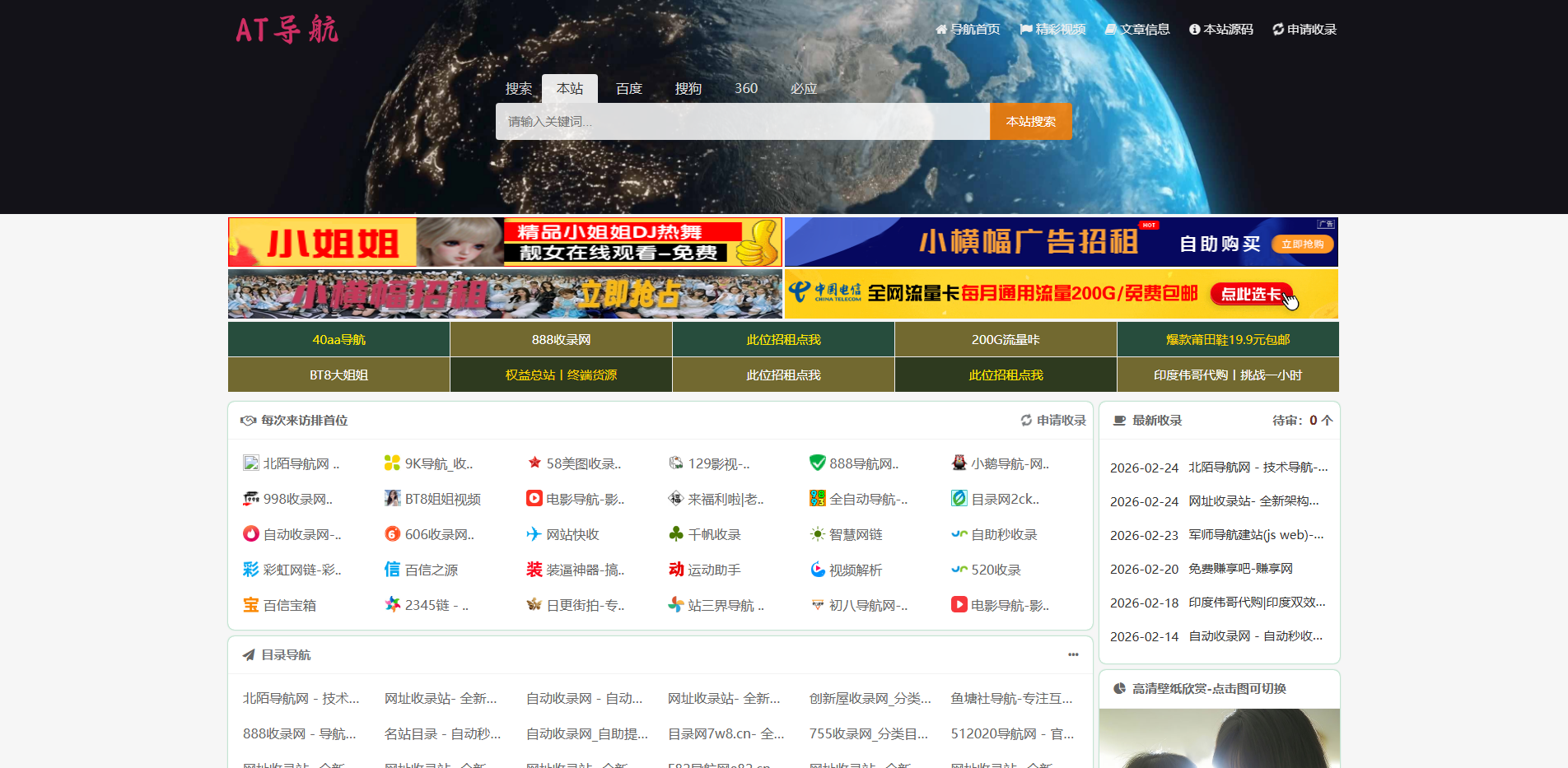Click the flag icon next to 精彩视频
1568x768 pixels.
[x=1025, y=29]
